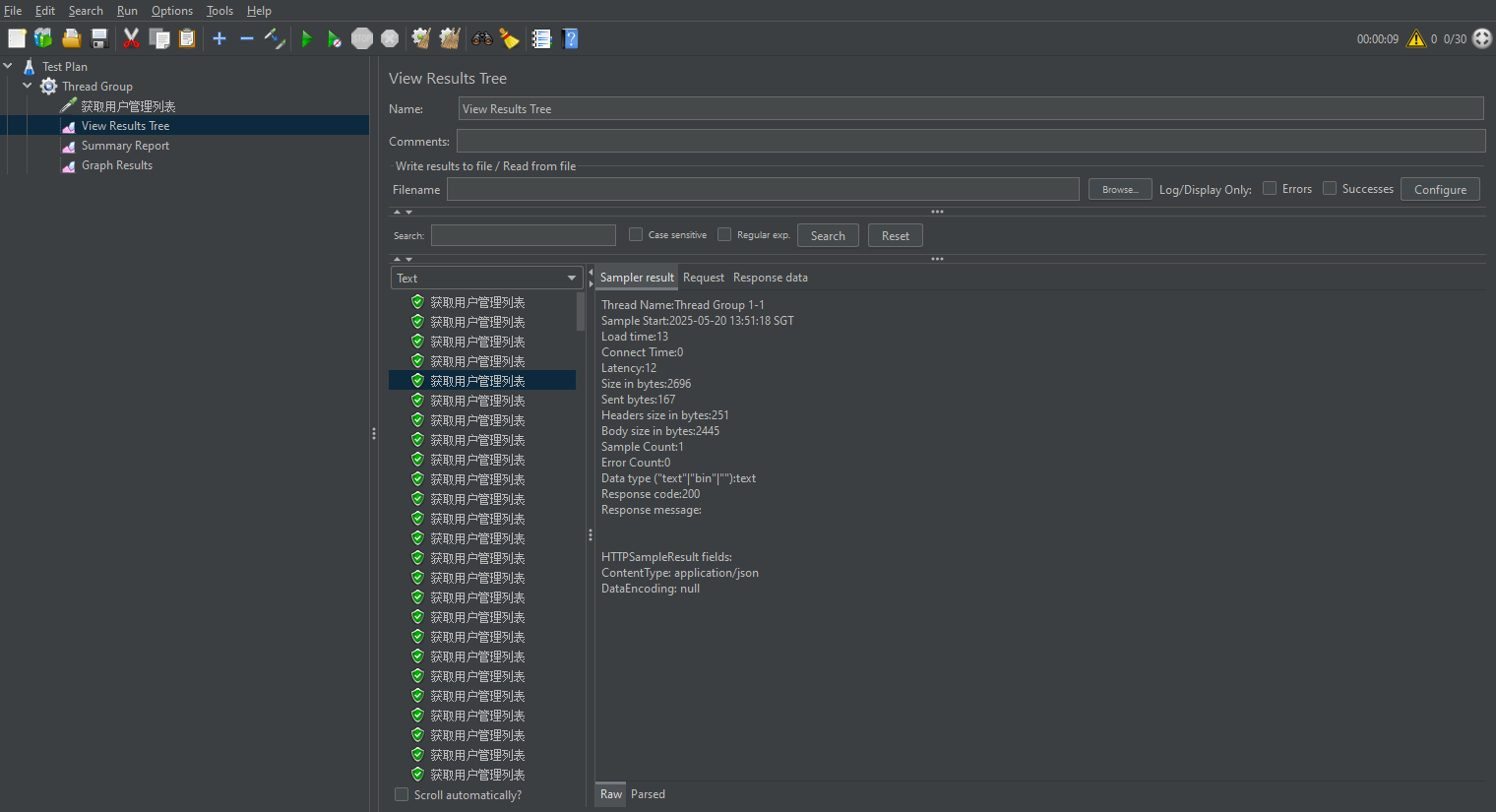
Task: Create a new test plan via toolbar
Action: [17, 38]
